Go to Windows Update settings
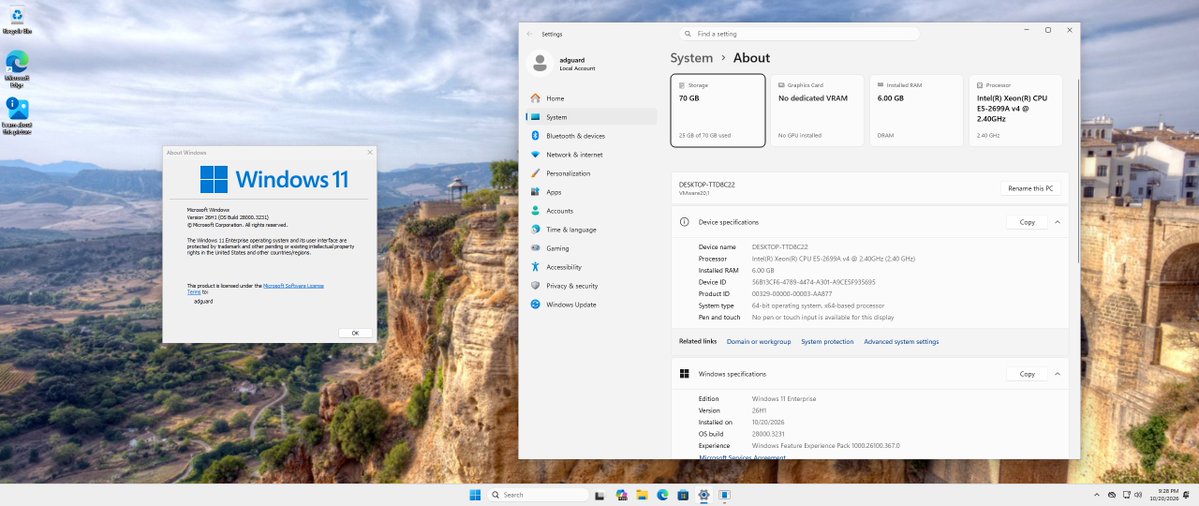This screenshot has height=506, width=1199. (x=591, y=304)
